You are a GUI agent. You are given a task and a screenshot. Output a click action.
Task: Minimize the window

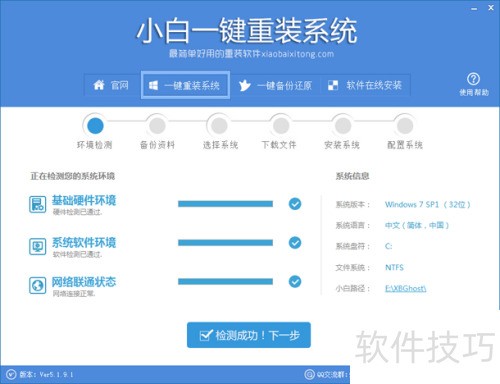click(474, 9)
